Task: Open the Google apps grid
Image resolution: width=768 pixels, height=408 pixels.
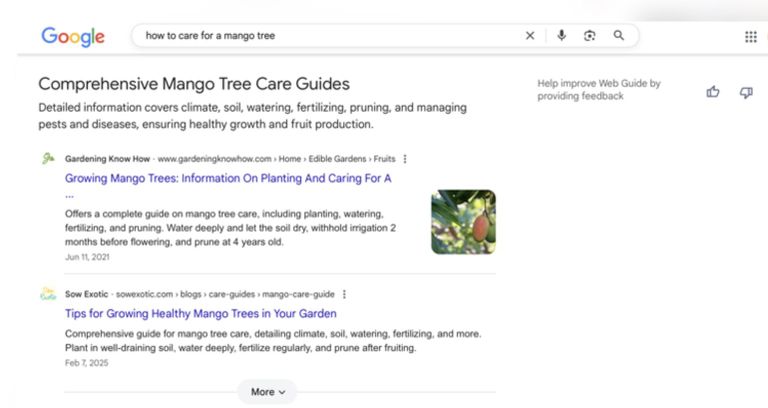Action: point(750,37)
